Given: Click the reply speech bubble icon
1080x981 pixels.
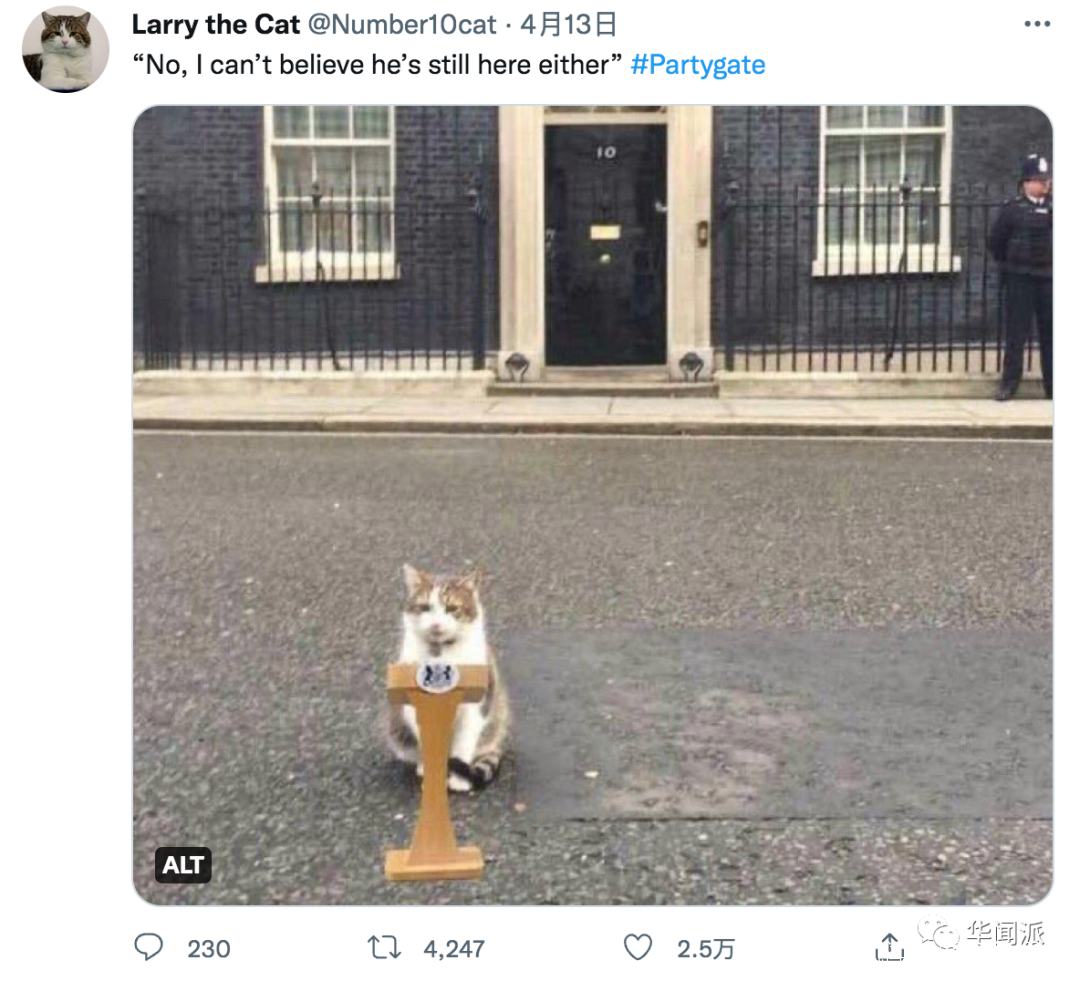Looking at the screenshot, I should 149,947.
